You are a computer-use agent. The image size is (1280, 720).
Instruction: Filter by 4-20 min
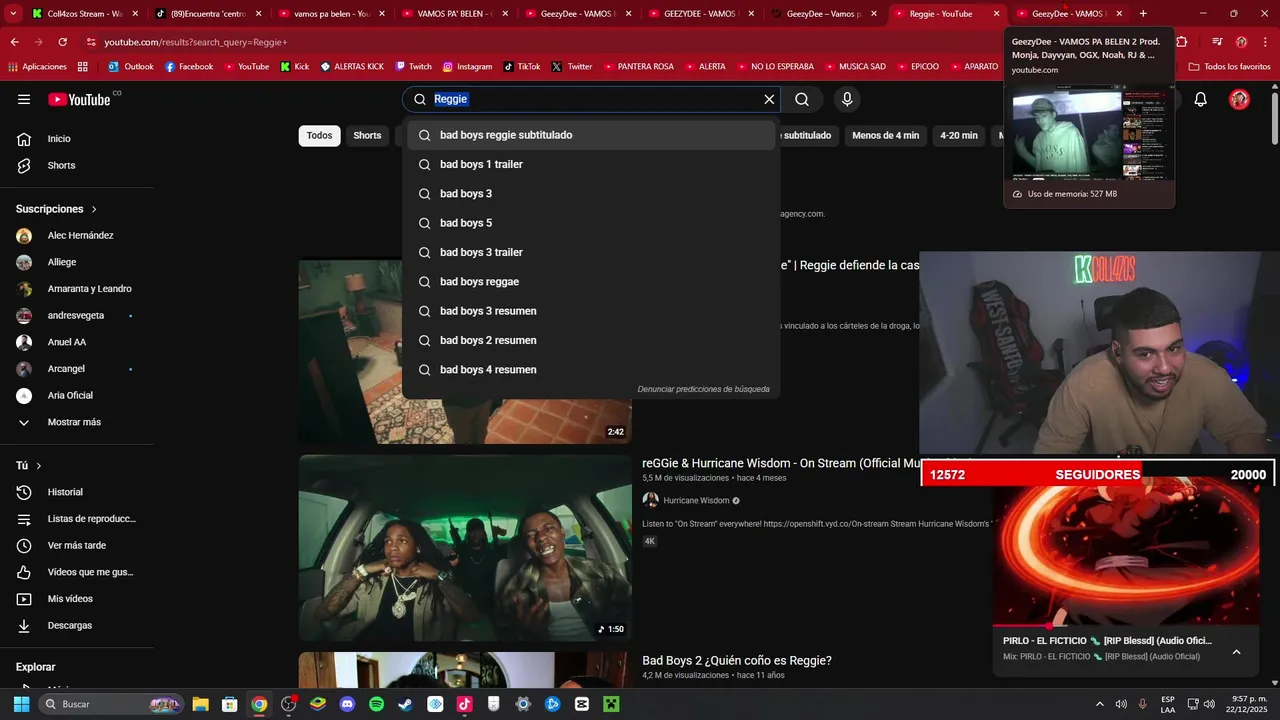[958, 136]
